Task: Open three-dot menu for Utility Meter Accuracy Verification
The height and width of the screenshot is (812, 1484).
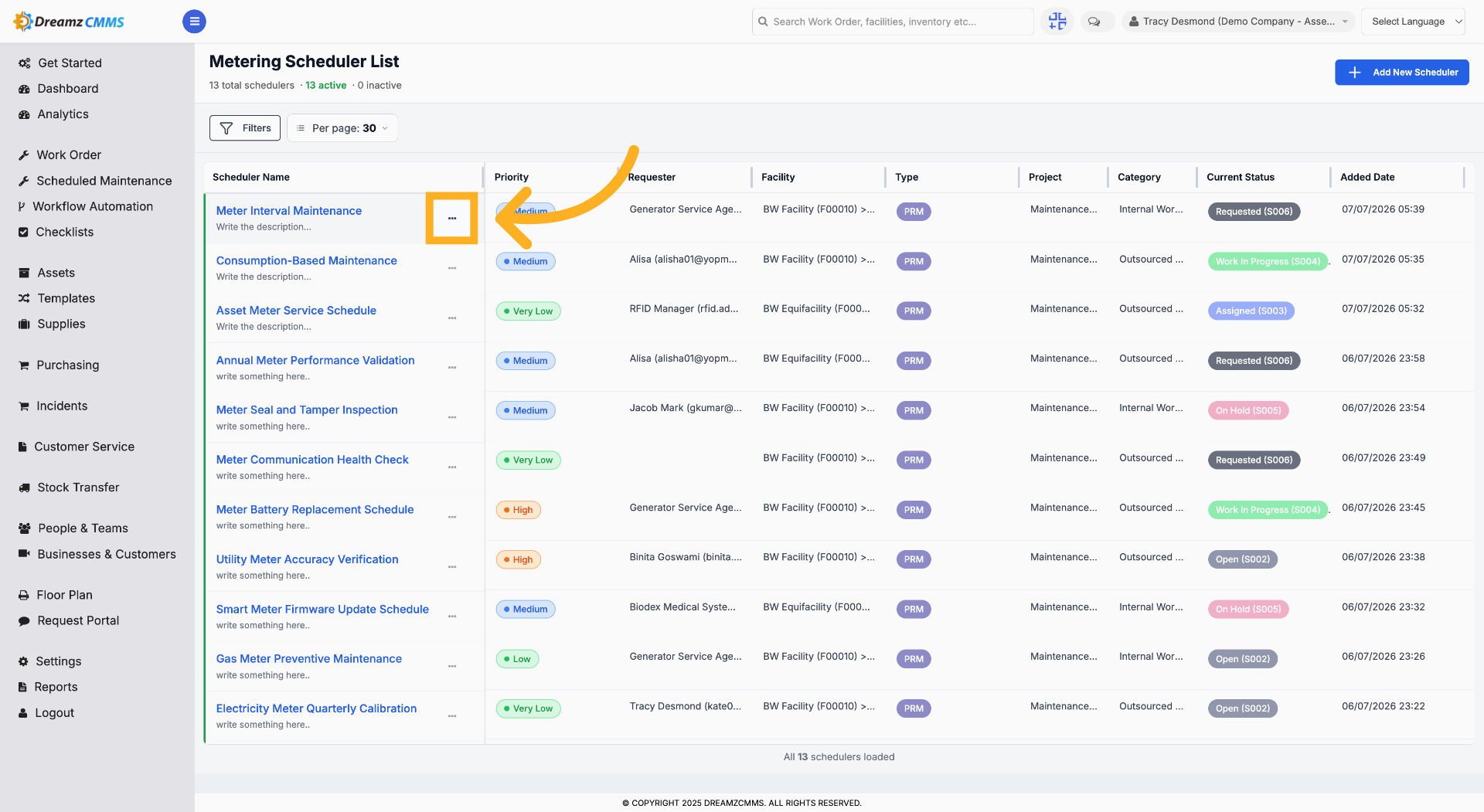Action: tap(452, 567)
